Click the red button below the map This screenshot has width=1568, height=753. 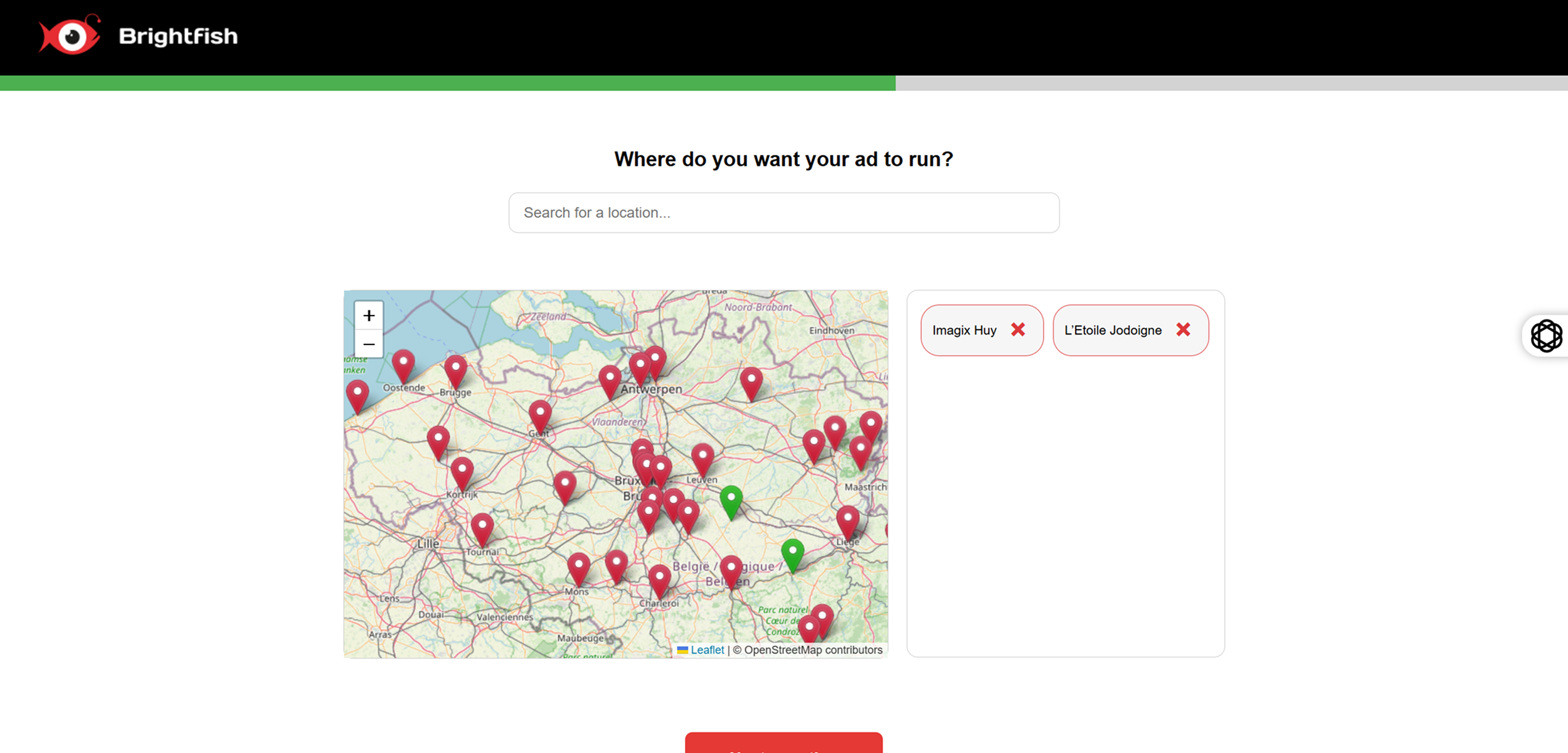pos(784,743)
